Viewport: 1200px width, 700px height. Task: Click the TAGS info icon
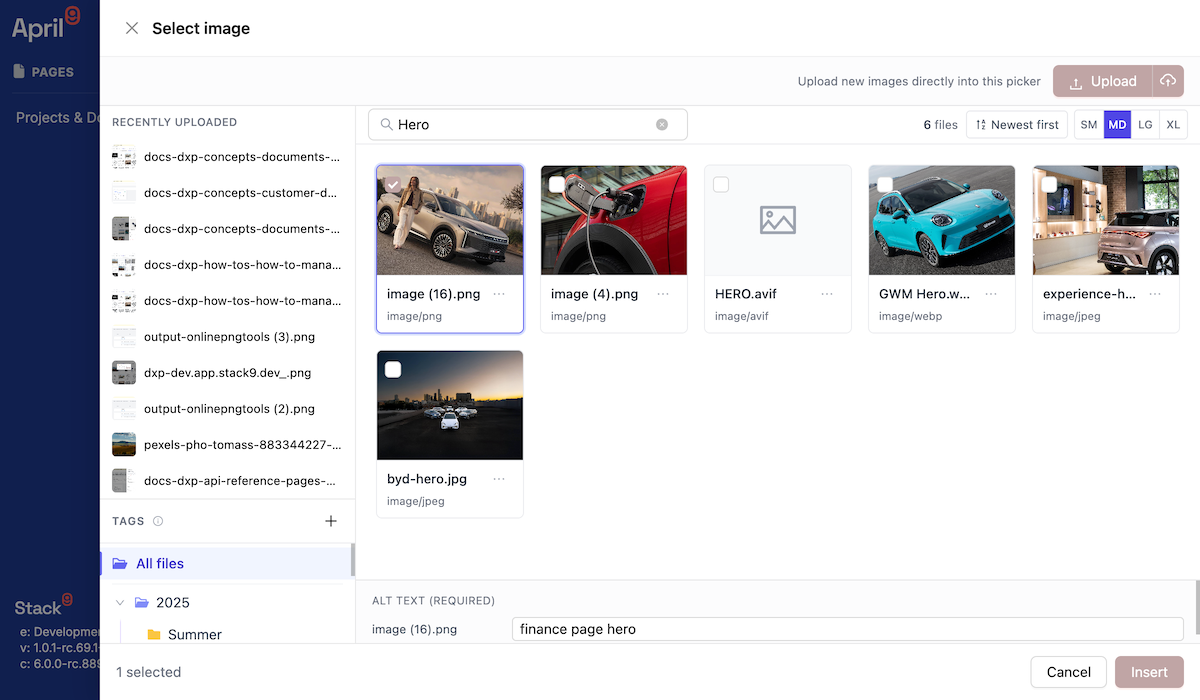[x=158, y=521]
